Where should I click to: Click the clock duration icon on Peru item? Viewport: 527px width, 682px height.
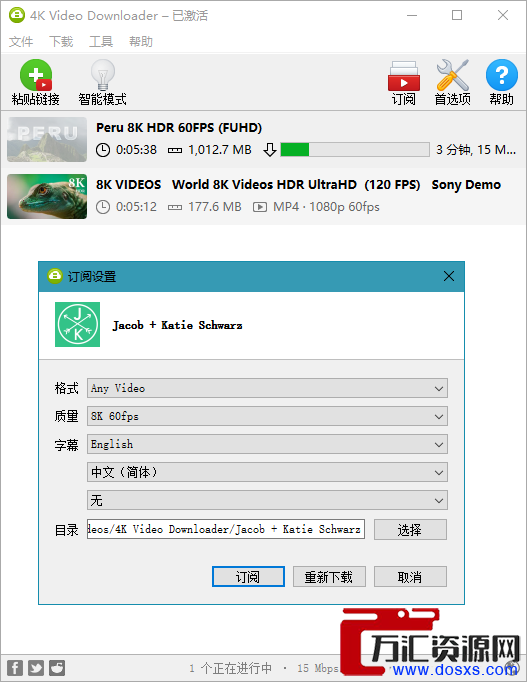(x=103, y=150)
